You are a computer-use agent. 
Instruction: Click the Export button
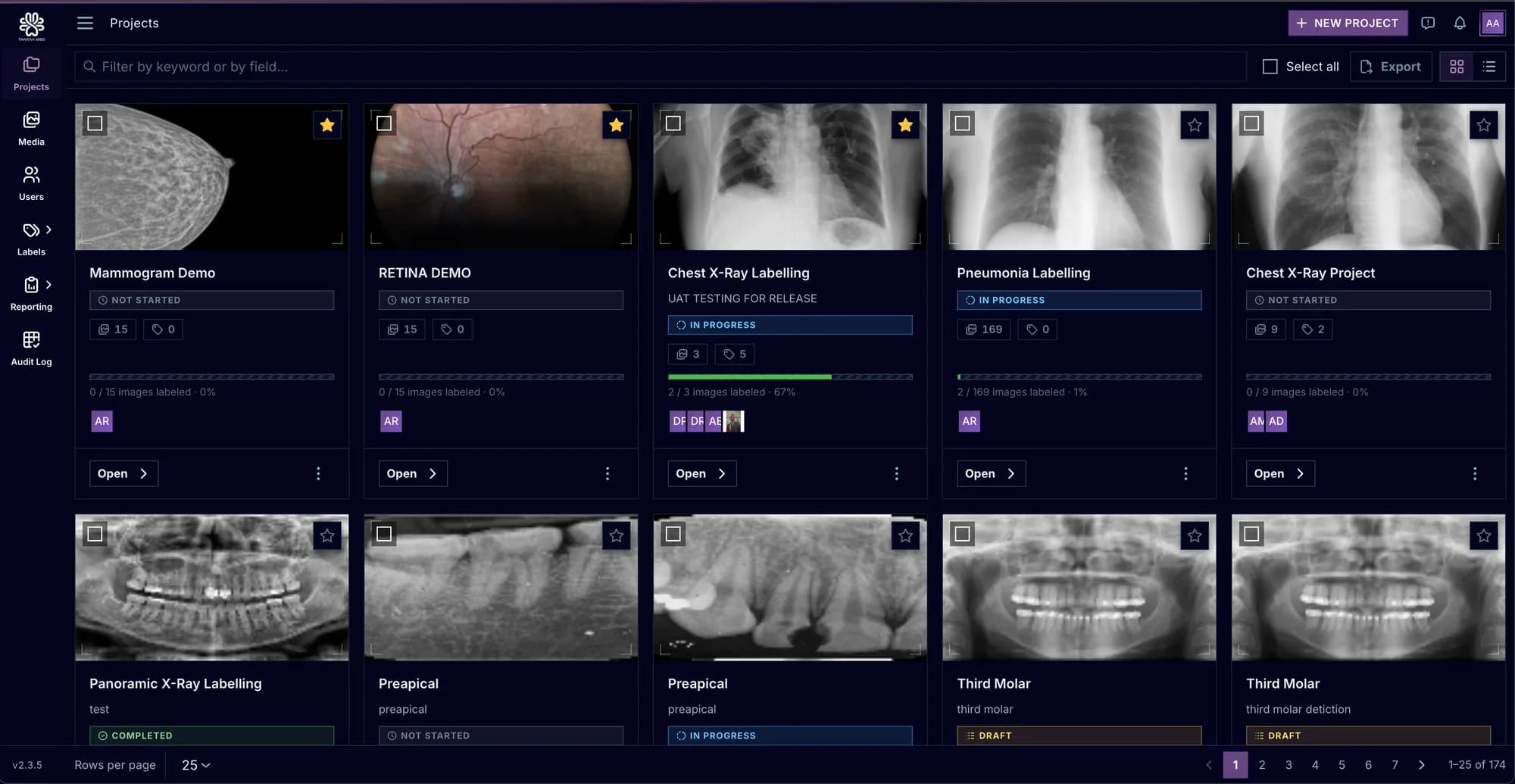1391,67
